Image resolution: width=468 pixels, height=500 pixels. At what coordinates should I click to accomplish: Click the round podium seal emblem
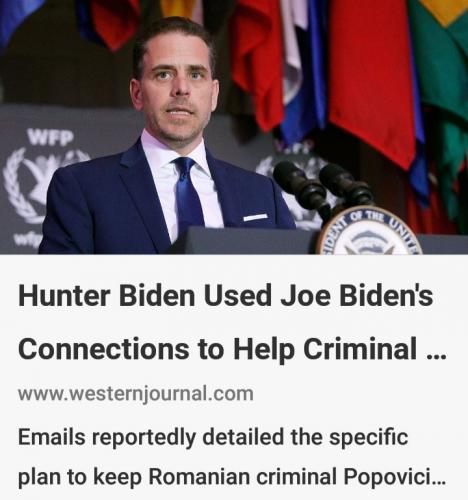coord(368,230)
